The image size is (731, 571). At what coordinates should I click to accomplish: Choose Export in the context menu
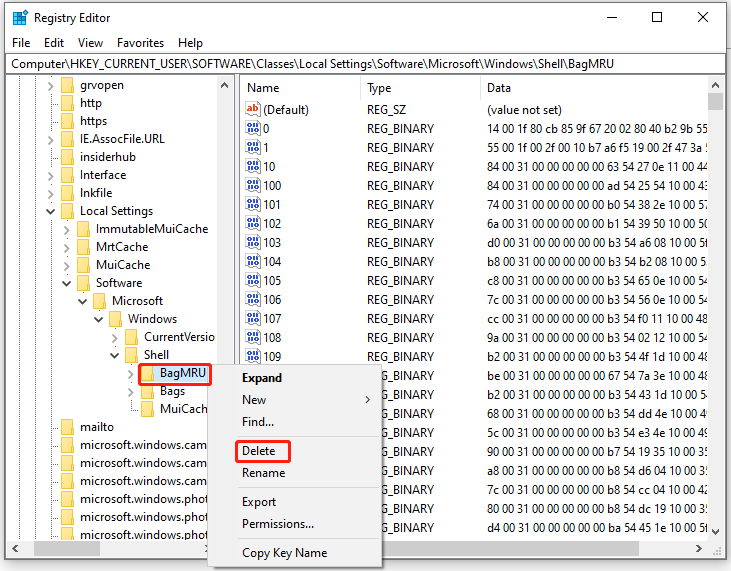pyautogui.click(x=261, y=502)
